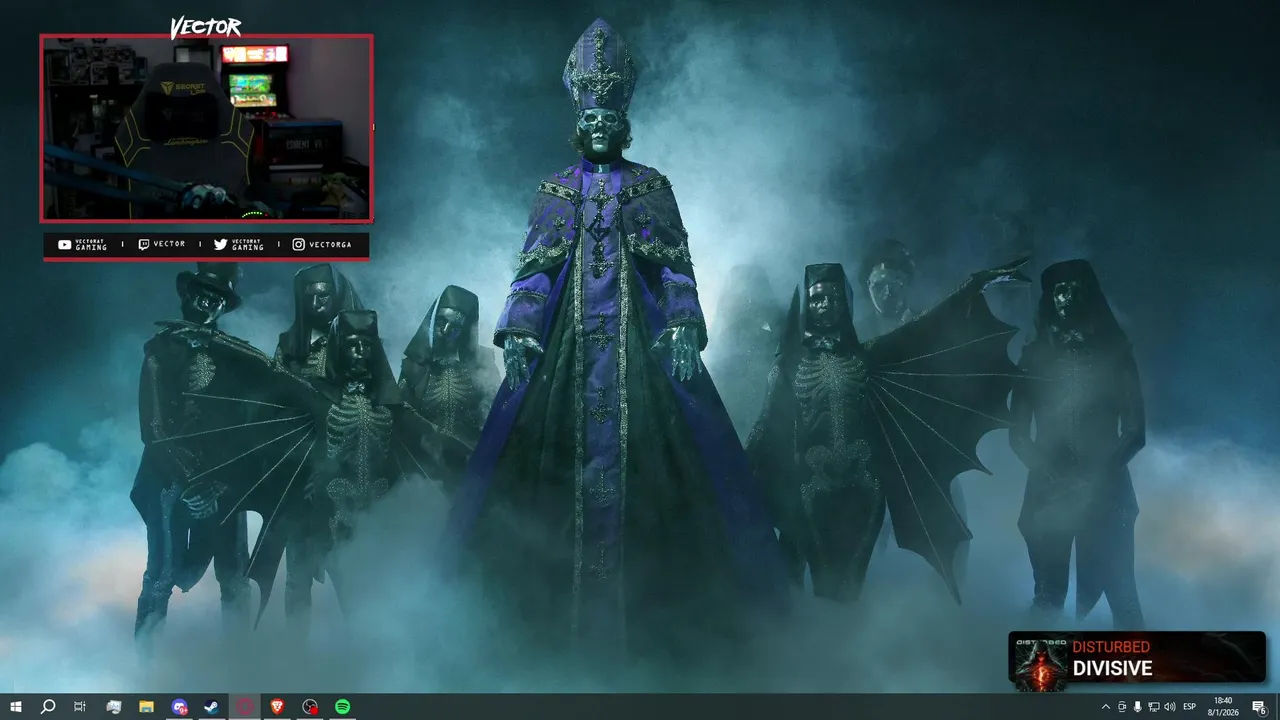Open the network status tray icon

[x=1153, y=707]
